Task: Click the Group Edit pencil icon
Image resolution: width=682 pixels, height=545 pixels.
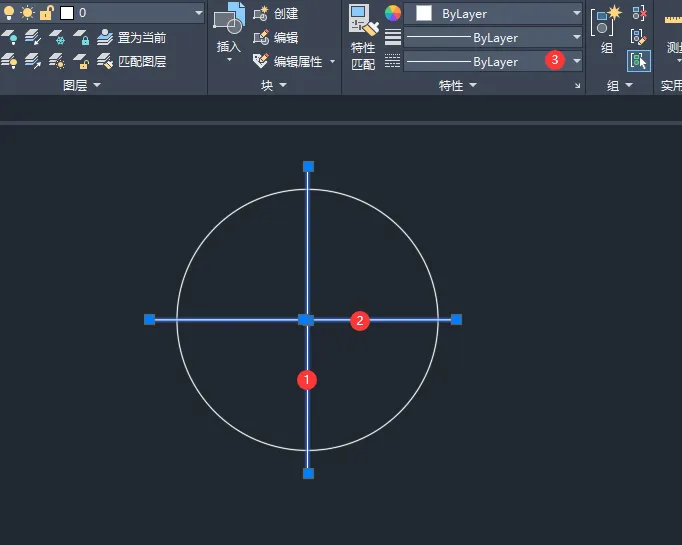Action: [x=639, y=37]
